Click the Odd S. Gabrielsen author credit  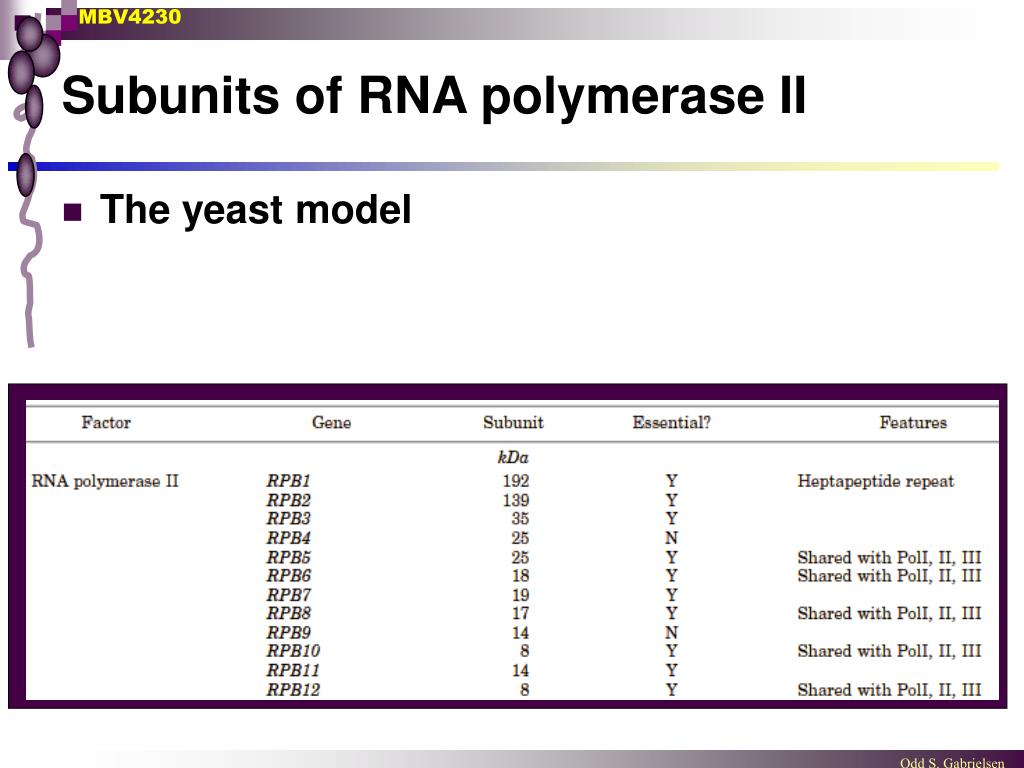coord(952,761)
